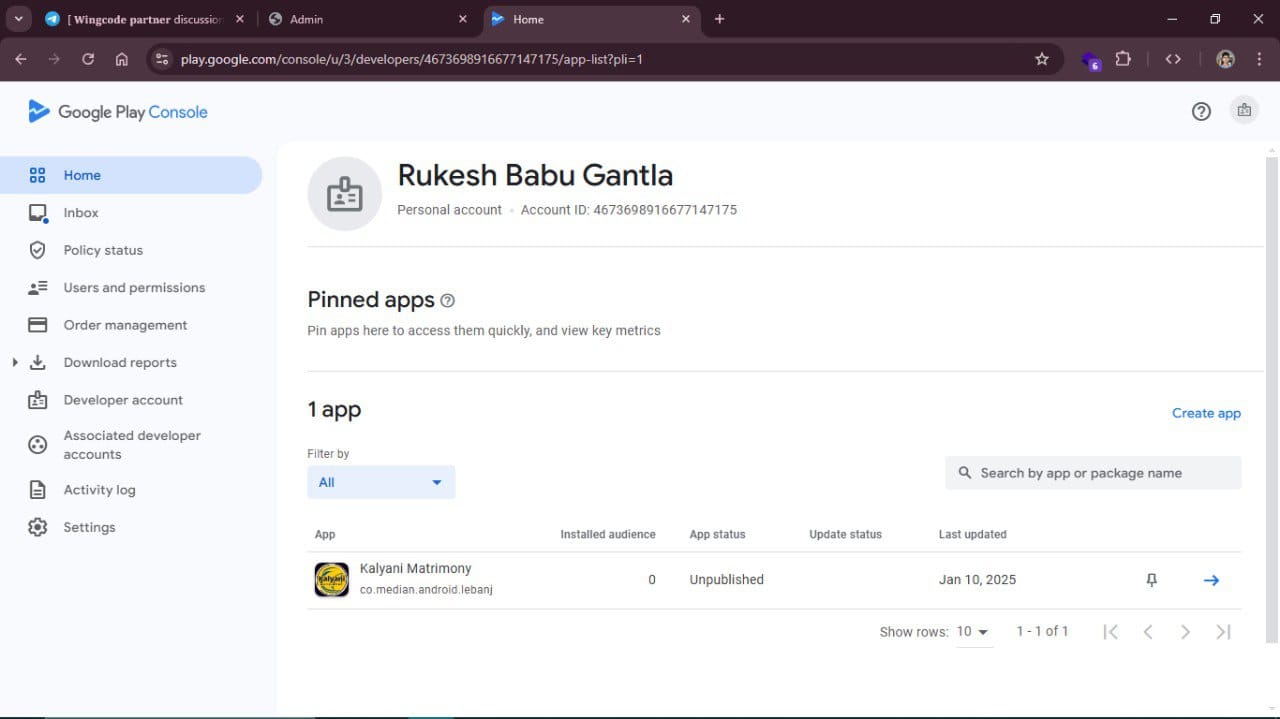
Task: Click the Installed audience column header
Action: (x=608, y=534)
